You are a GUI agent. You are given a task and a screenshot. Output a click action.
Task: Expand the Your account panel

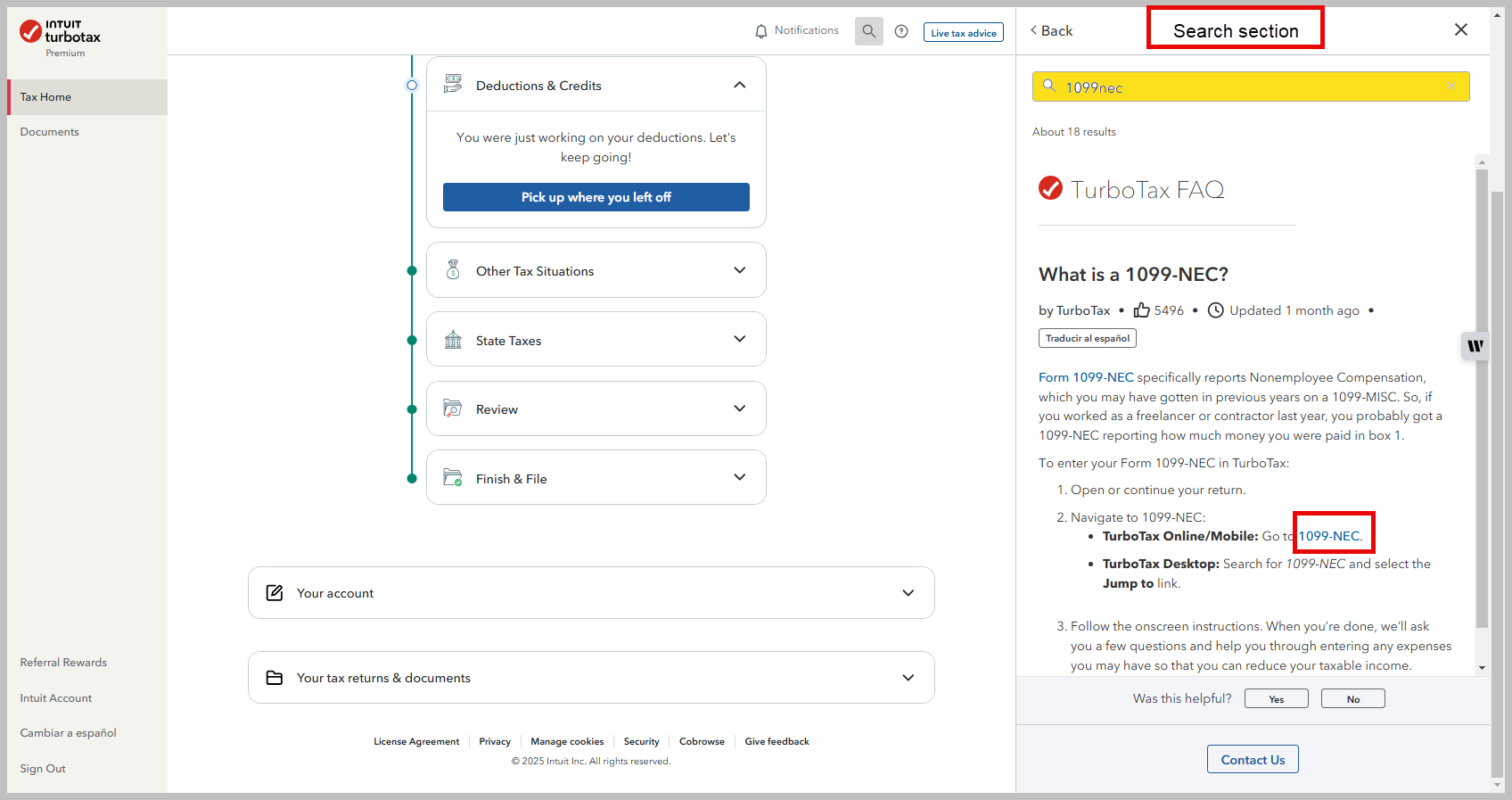click(x=908, y=593)
